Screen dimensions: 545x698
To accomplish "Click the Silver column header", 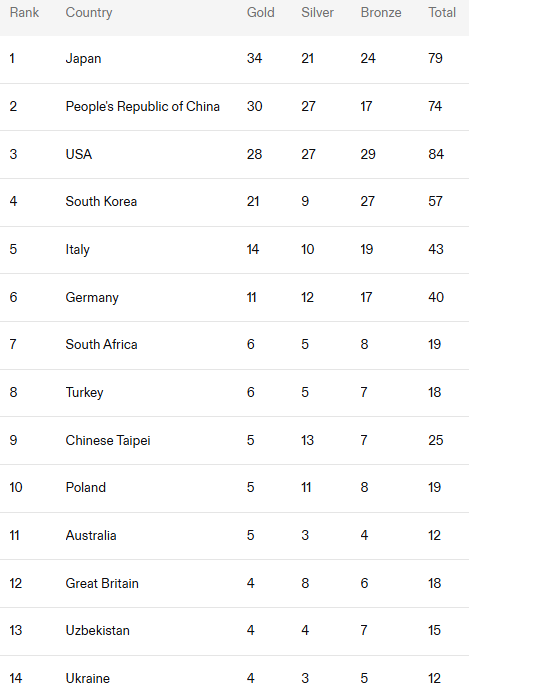I will (317, 12).
